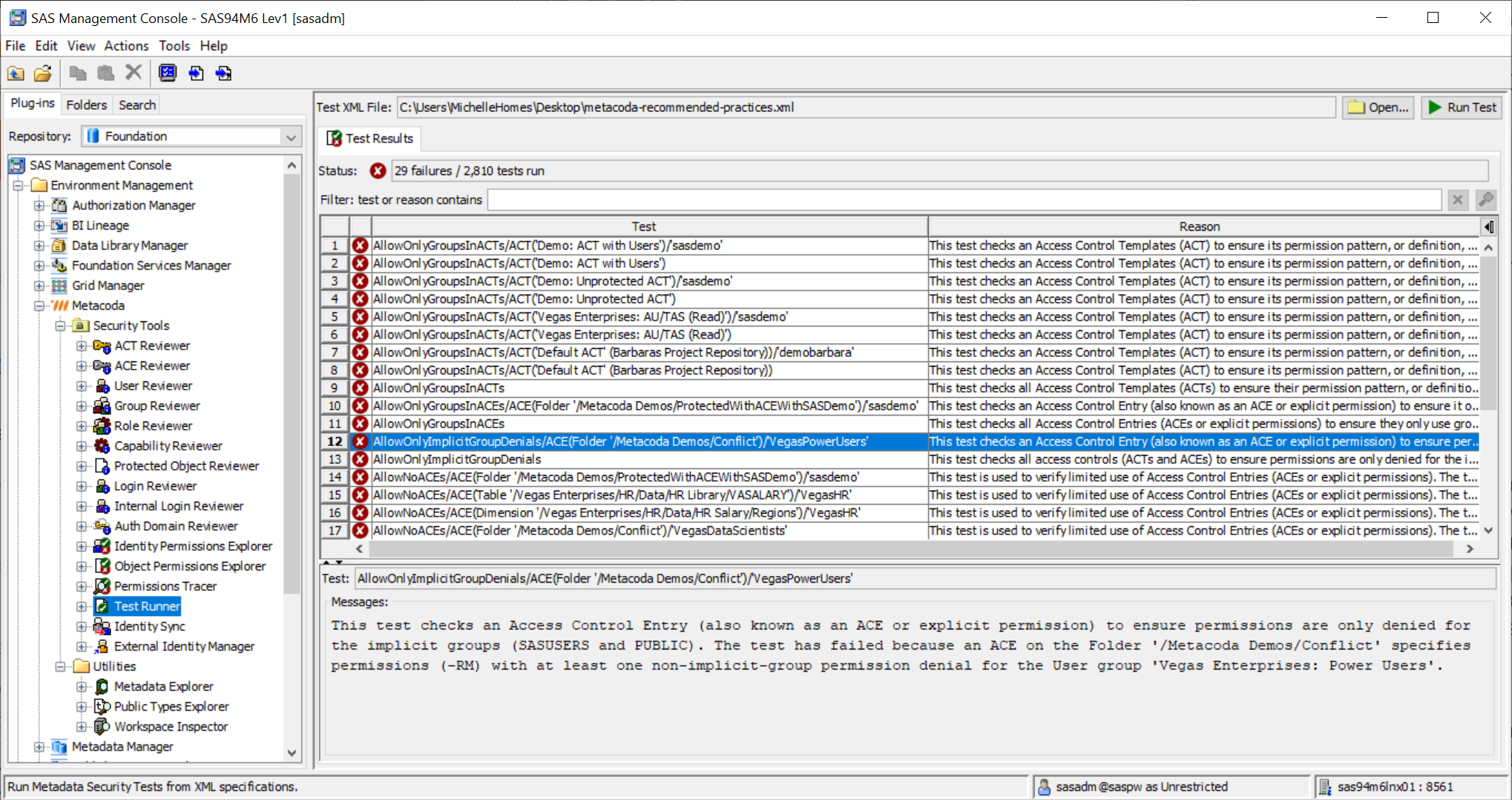Viewport: 1512px width, 800px height.
Task: Click the failure icon in result row 1
Action: (x=361, y=246)
